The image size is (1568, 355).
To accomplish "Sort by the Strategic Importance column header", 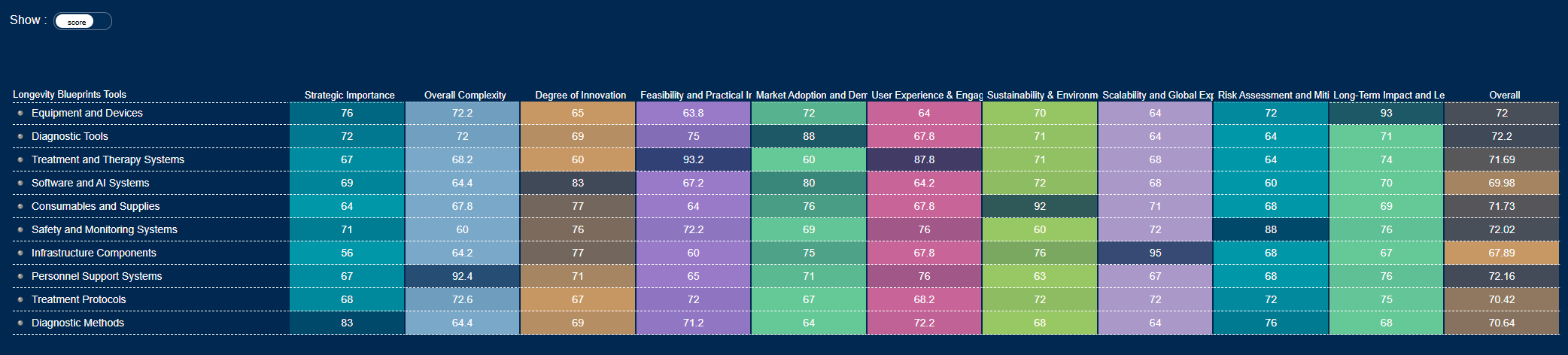I will coord(349,95).
